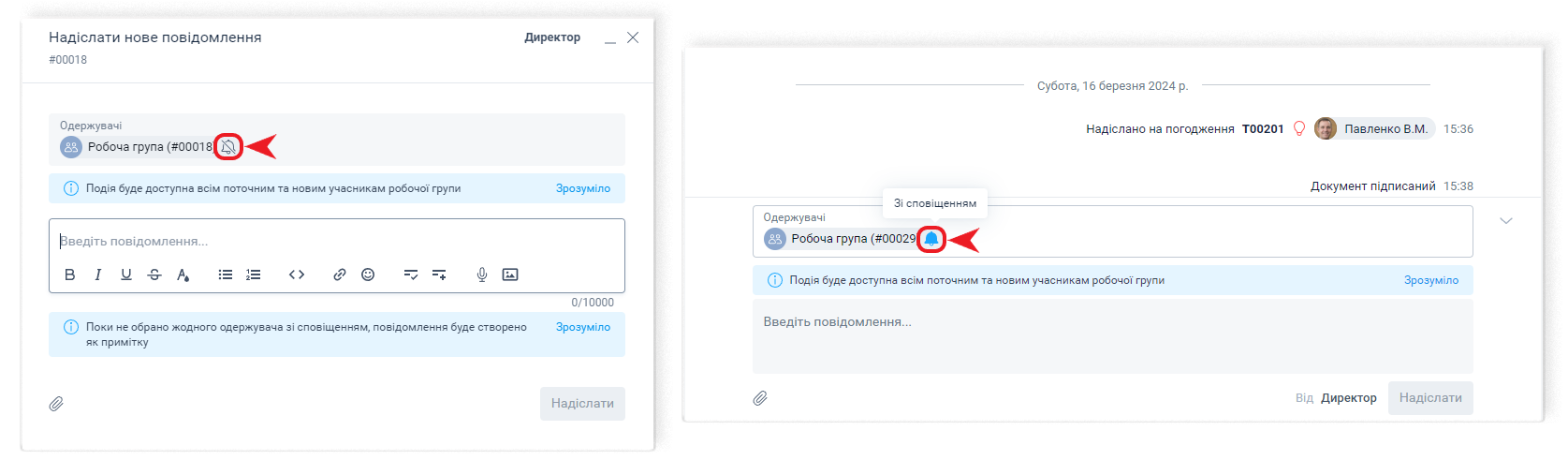Record a voice message with microphone
This screenshot has height=475, width=1568.
[482, 275]
